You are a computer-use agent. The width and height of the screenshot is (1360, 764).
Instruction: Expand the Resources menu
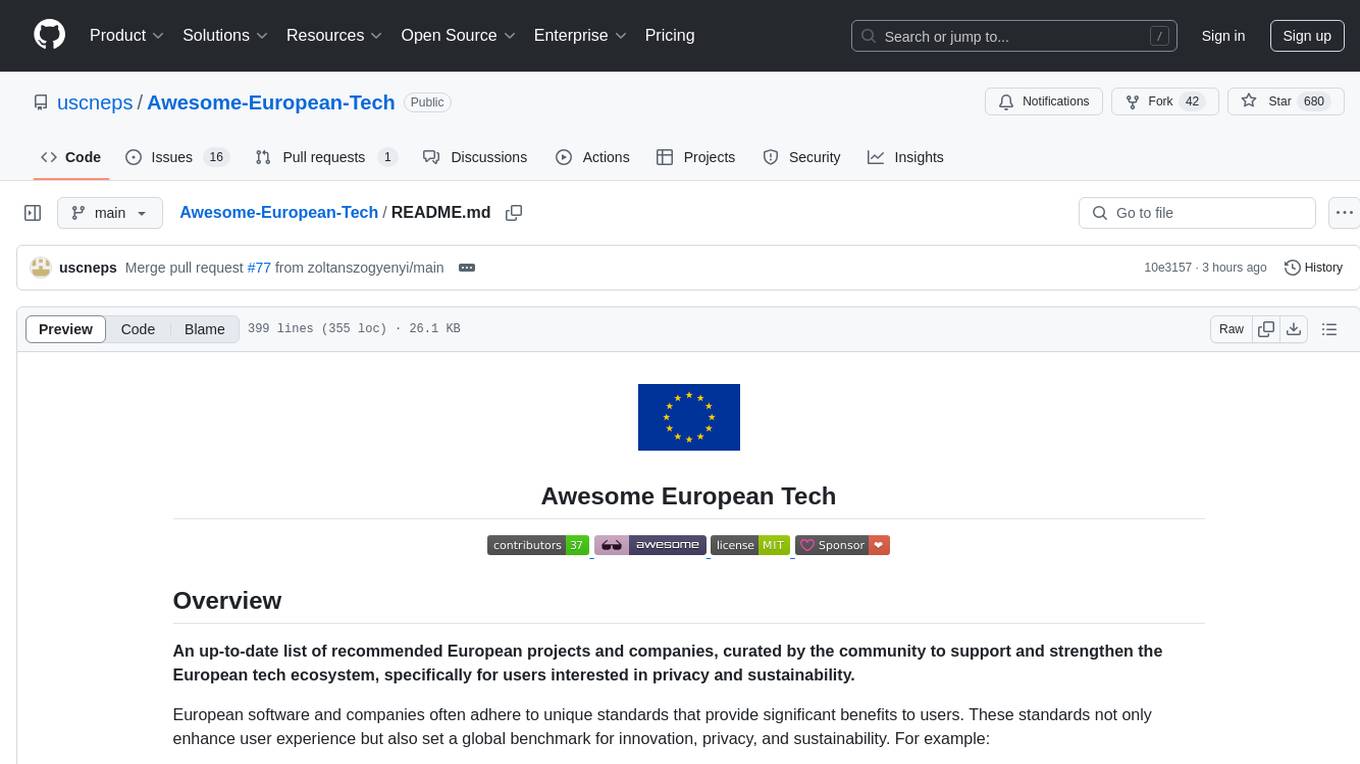[334, 35]
